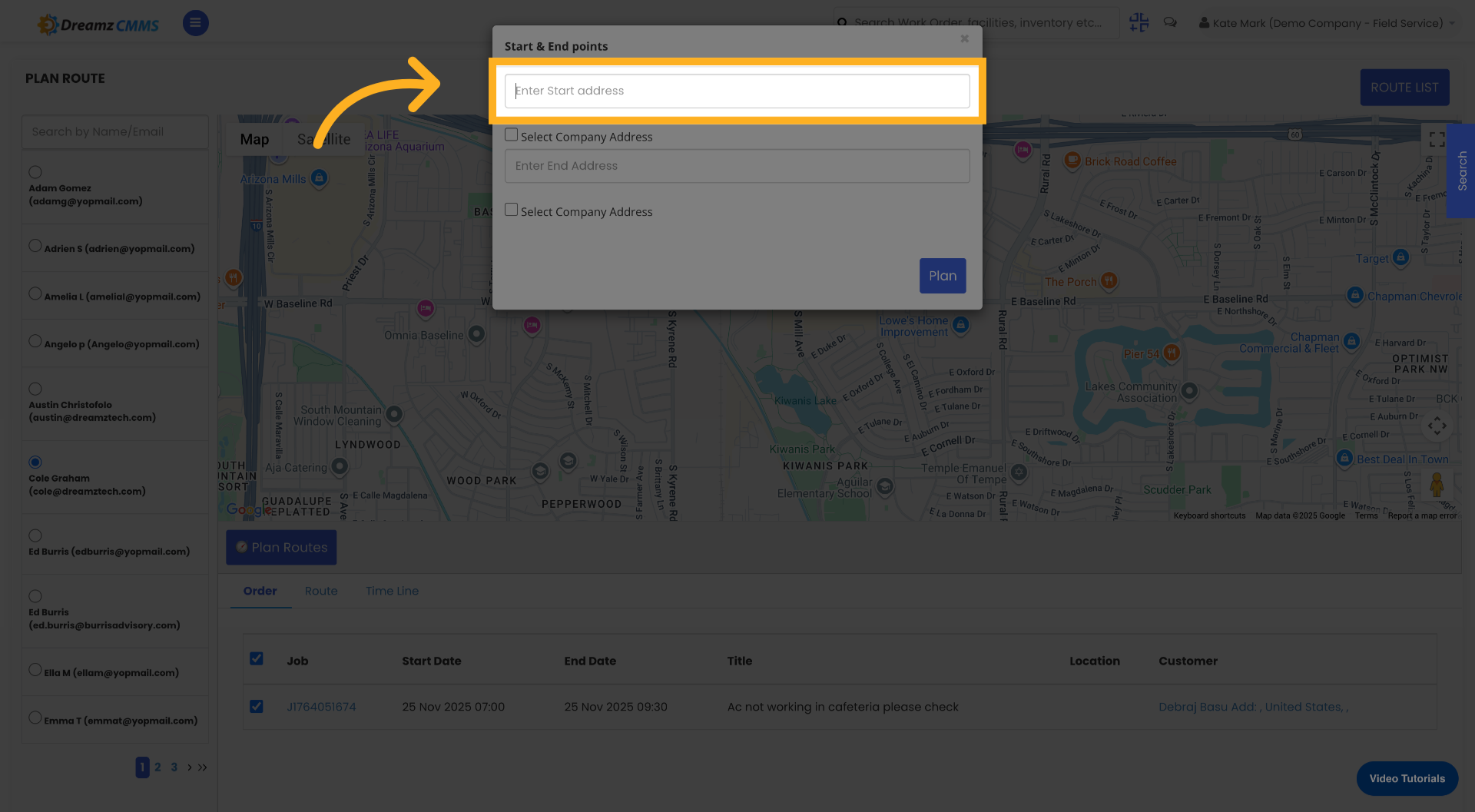1475x812 pixels.
Task: Click the Enter Start address input field
Action: point(736,91)
